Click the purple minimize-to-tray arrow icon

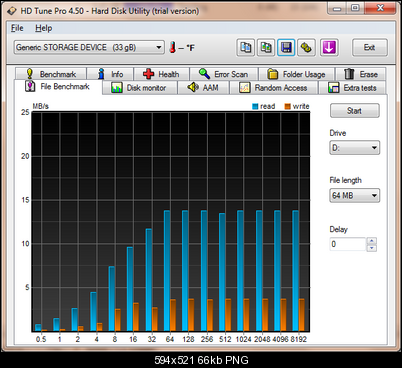point(329,48)
